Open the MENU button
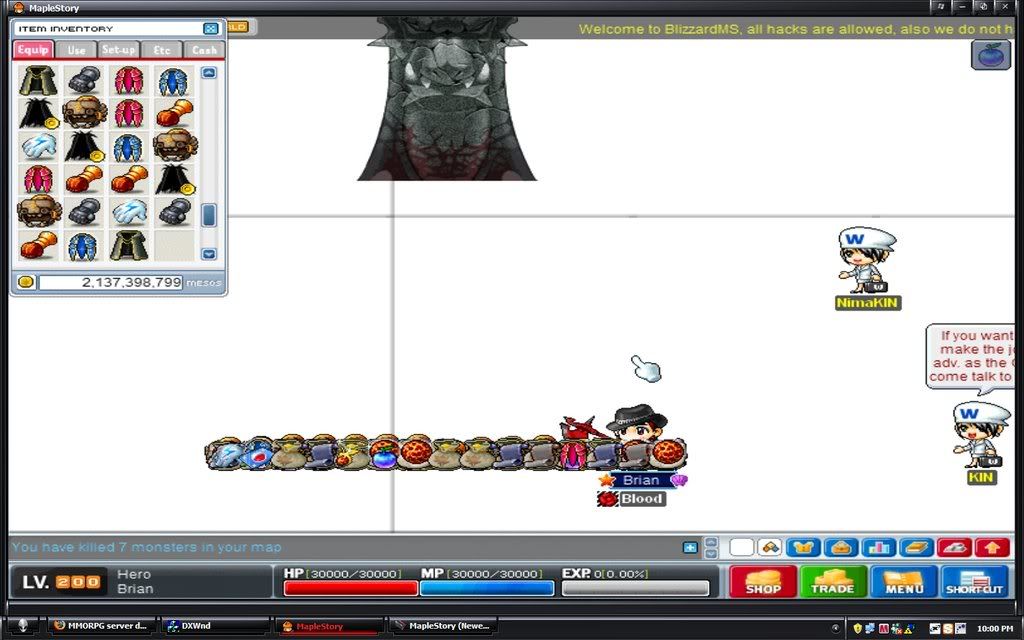 (904, 581)
